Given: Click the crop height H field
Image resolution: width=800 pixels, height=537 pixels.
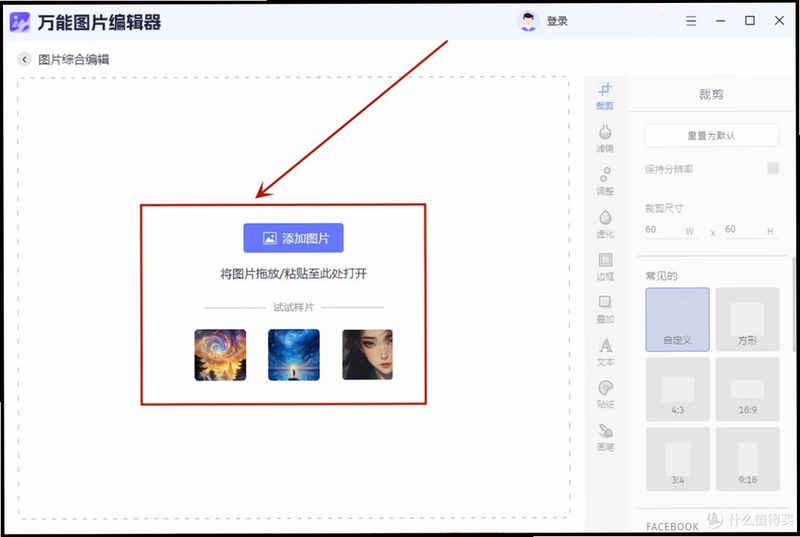Looking at the screenshot, I should tap(751, 230).
